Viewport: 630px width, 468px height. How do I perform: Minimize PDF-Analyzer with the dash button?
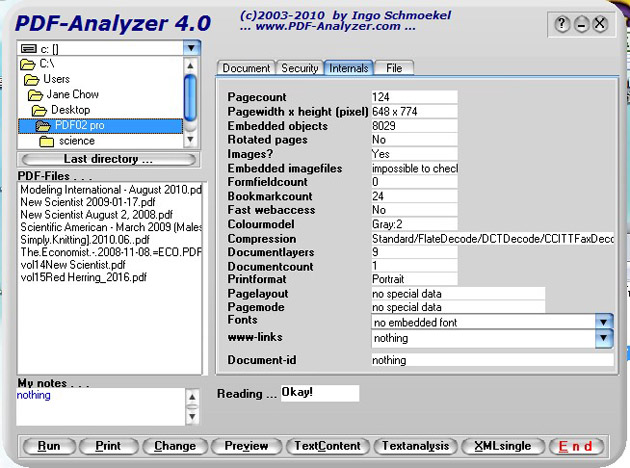pos(581,24)
